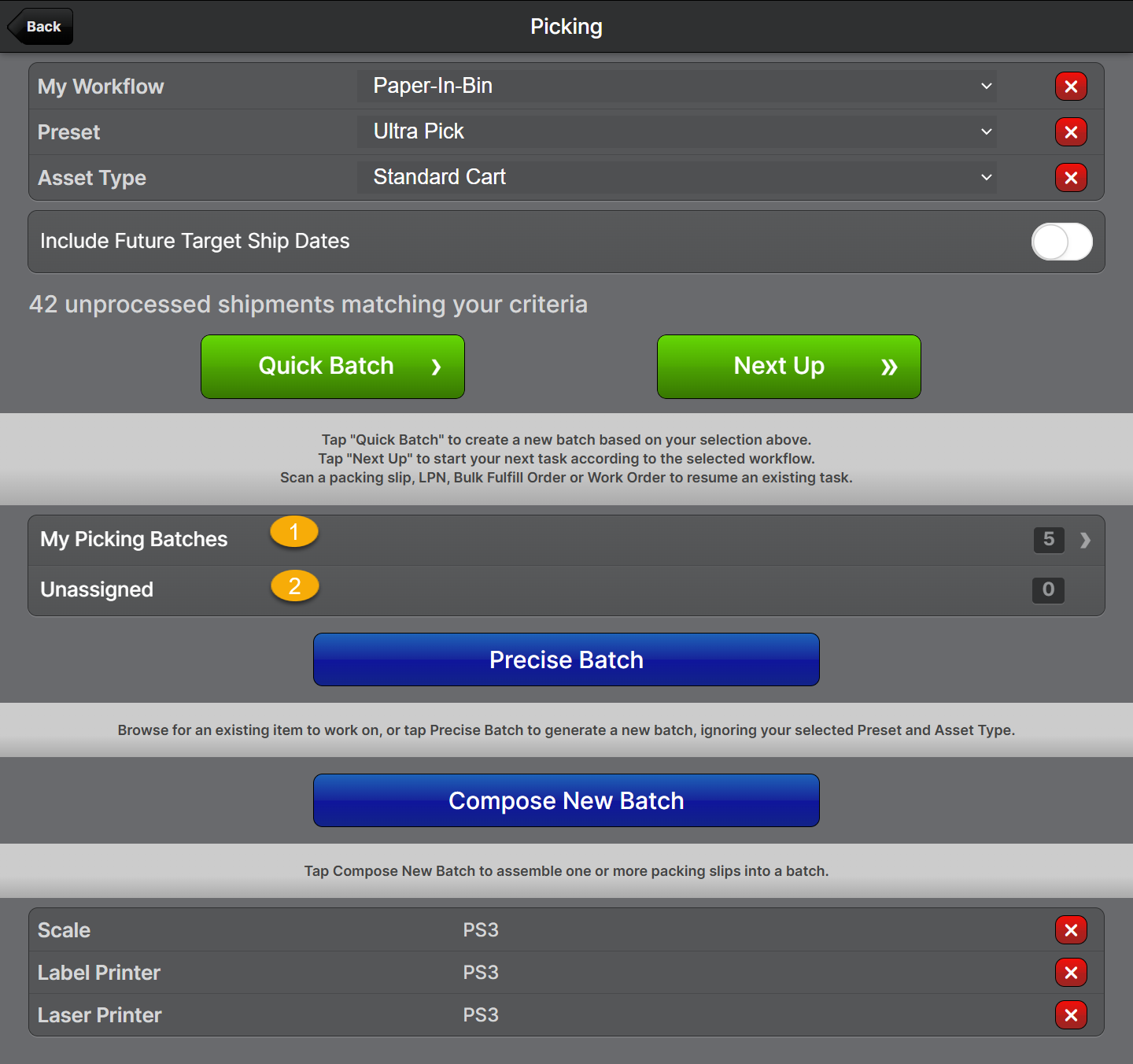Click the orange badge numbered 1
The image size is (1133, 1064).
tap(294, 532)
